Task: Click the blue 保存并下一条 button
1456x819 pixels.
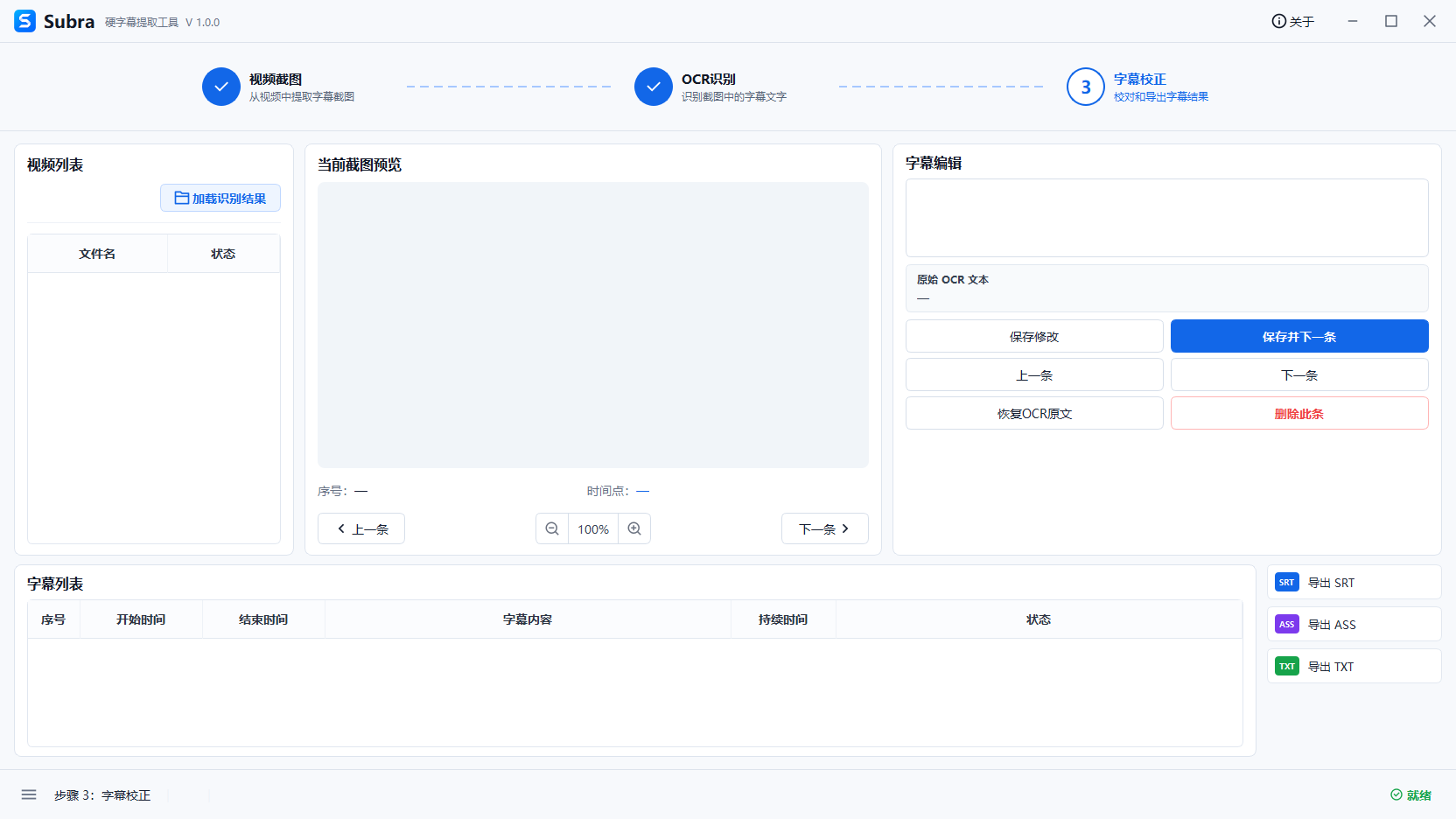Action: click(1299, 336)
